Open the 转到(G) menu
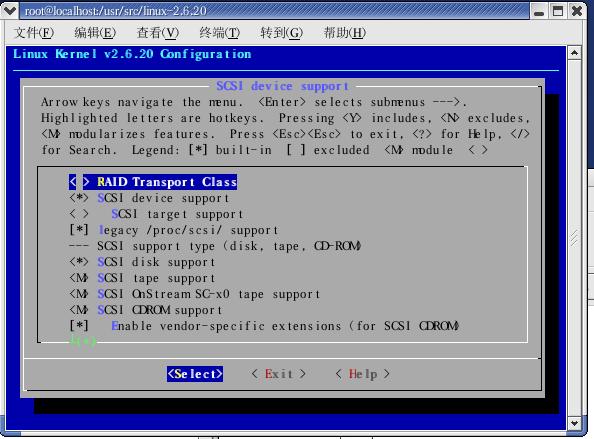Screen dimensions: 594x439 [x=281, y=33]
